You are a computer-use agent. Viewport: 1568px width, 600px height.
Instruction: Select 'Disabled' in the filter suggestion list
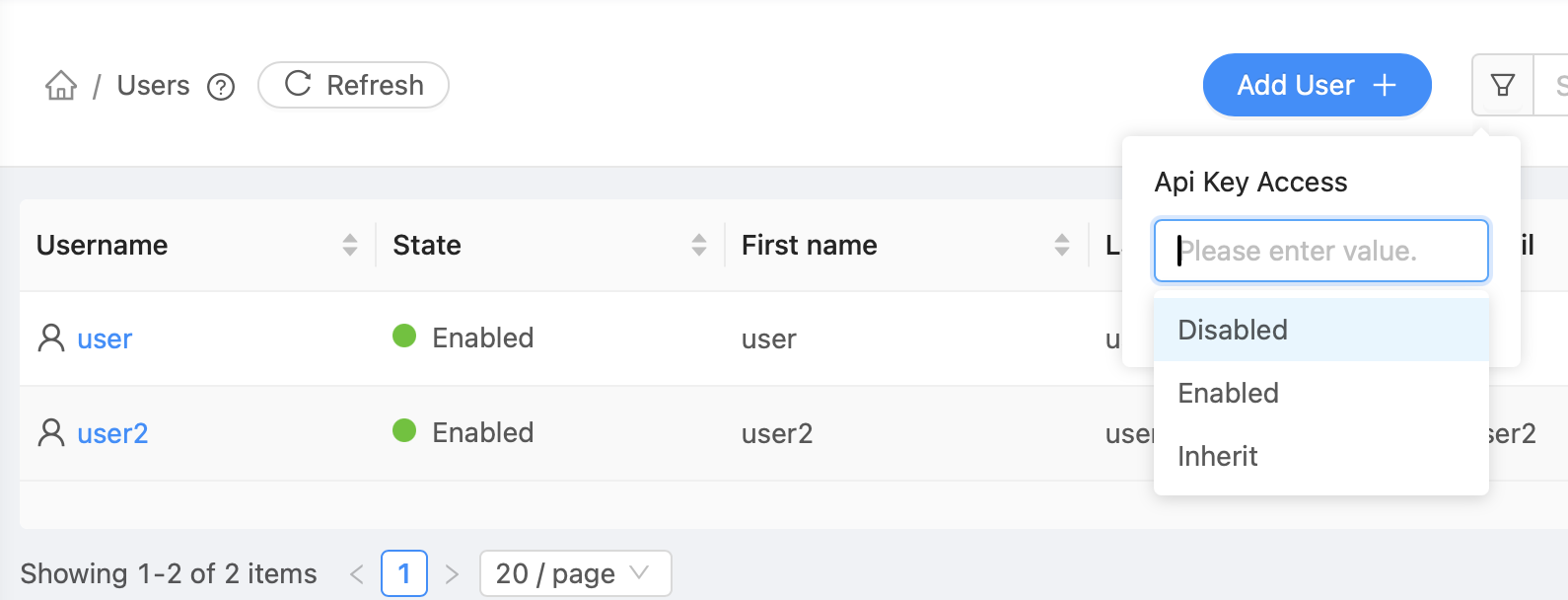point(1232,330)
